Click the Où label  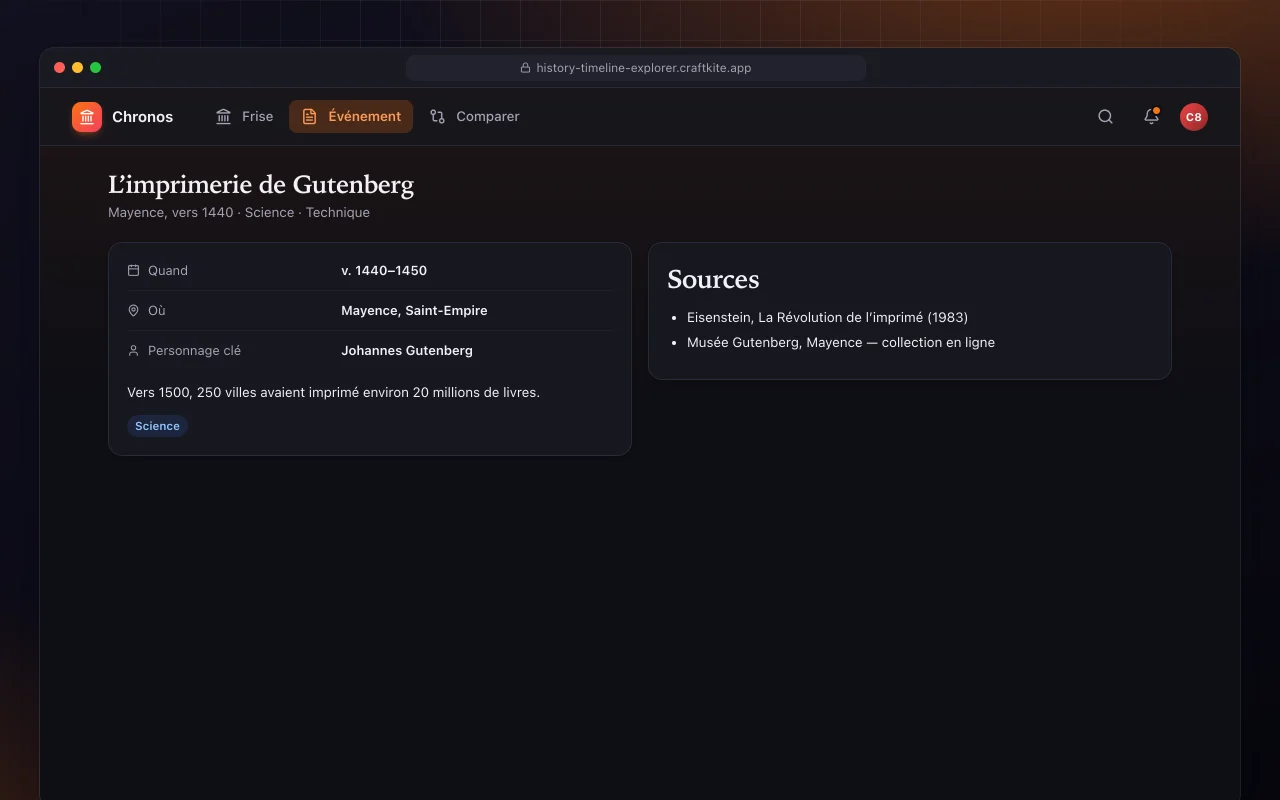[157, 311]
